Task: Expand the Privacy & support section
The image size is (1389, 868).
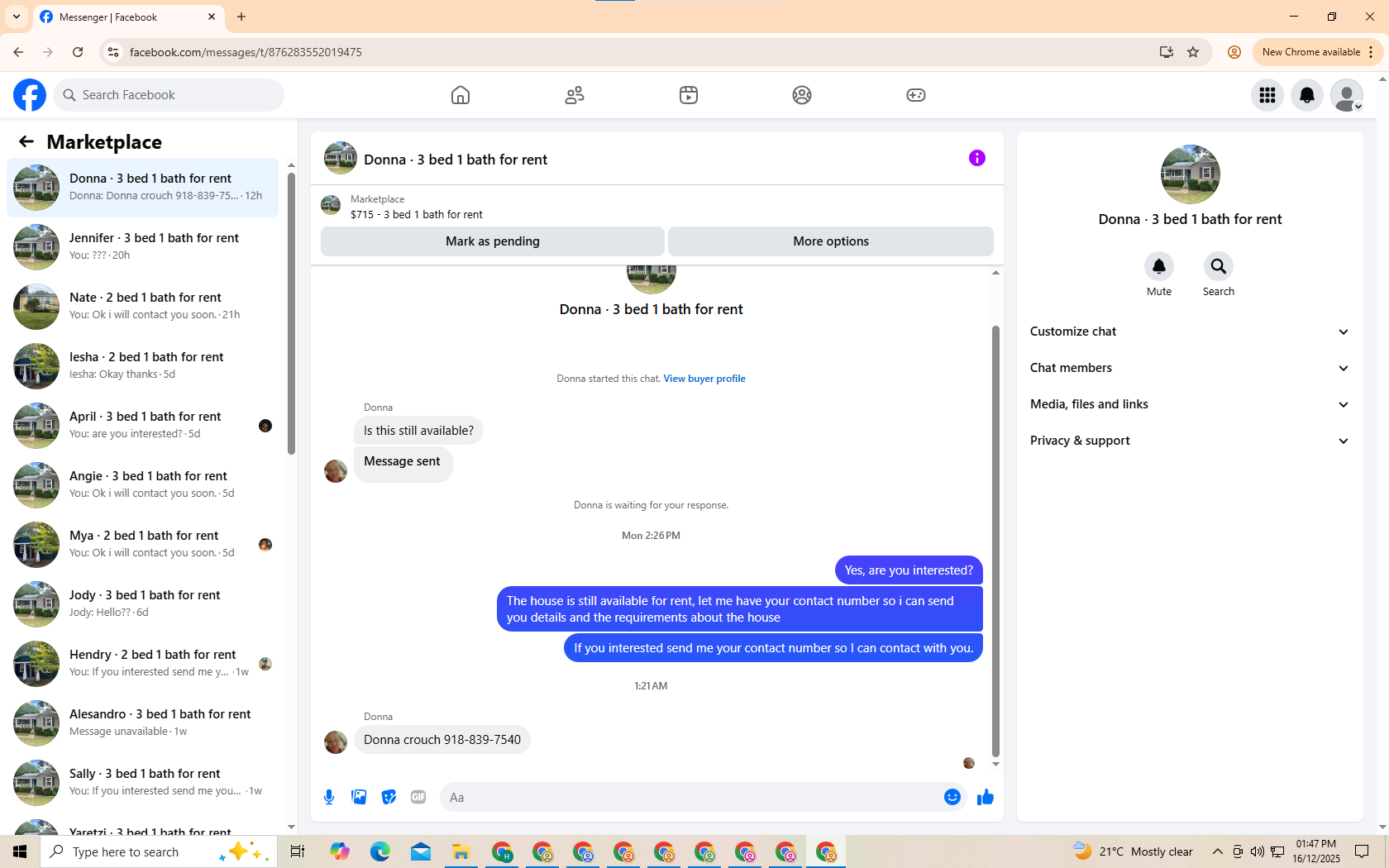Action: tap(1190, 441)
